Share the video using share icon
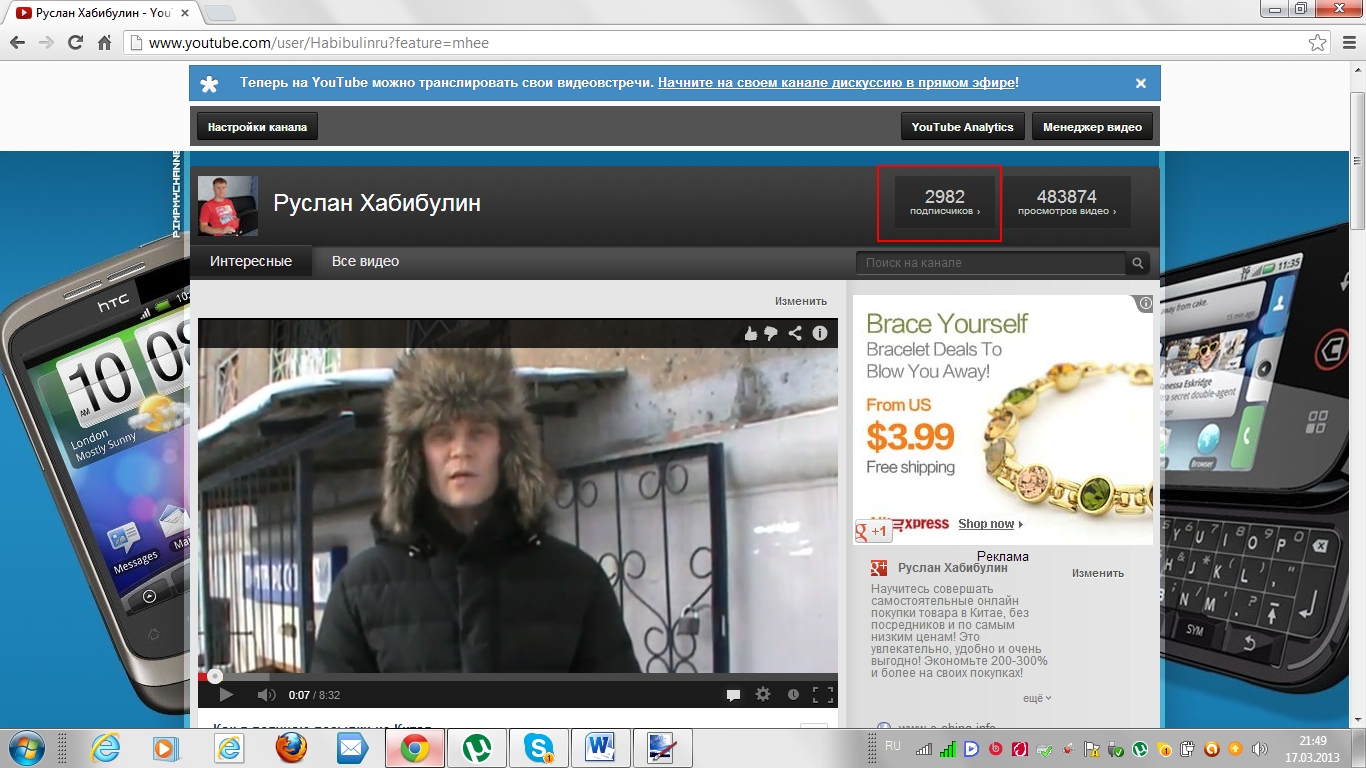Image resolution: width=1366 pixels, height=768 pixels. 795,333
